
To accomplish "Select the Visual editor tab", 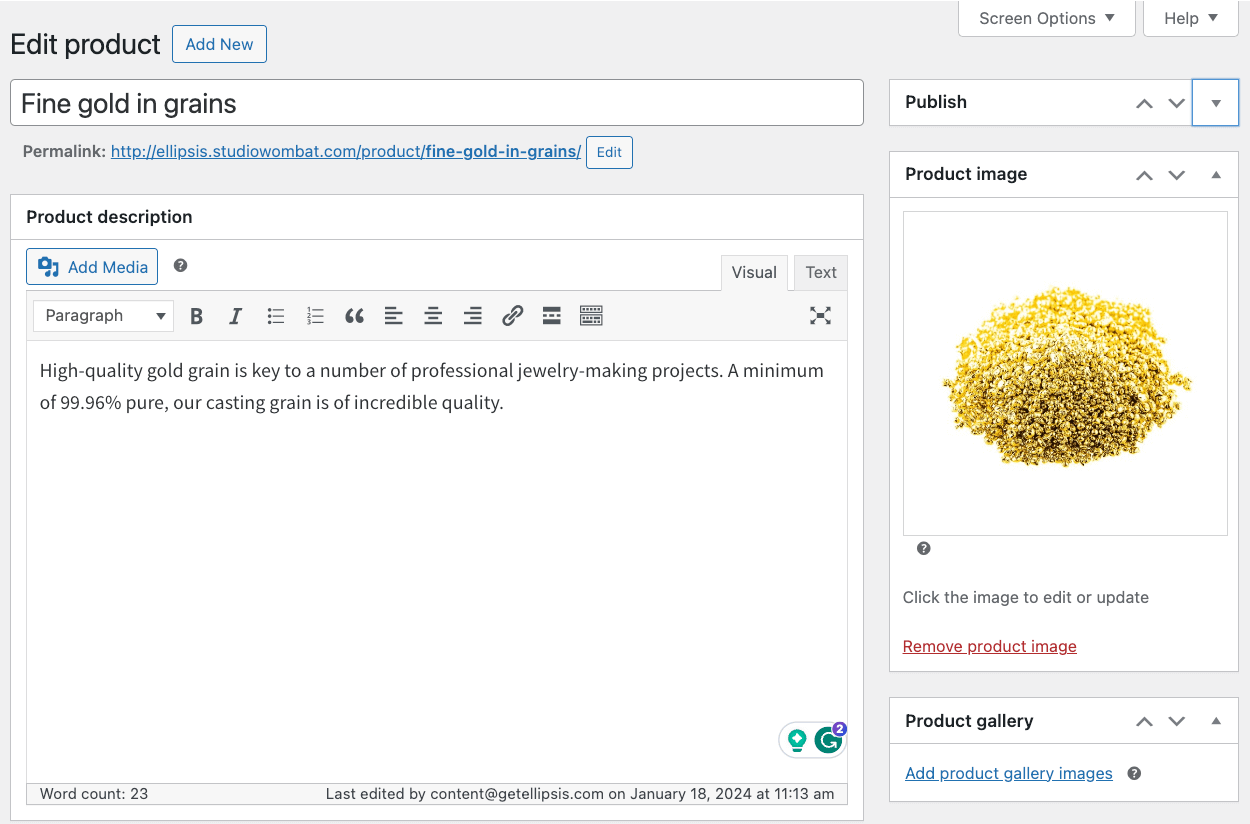I will [754, 272].
